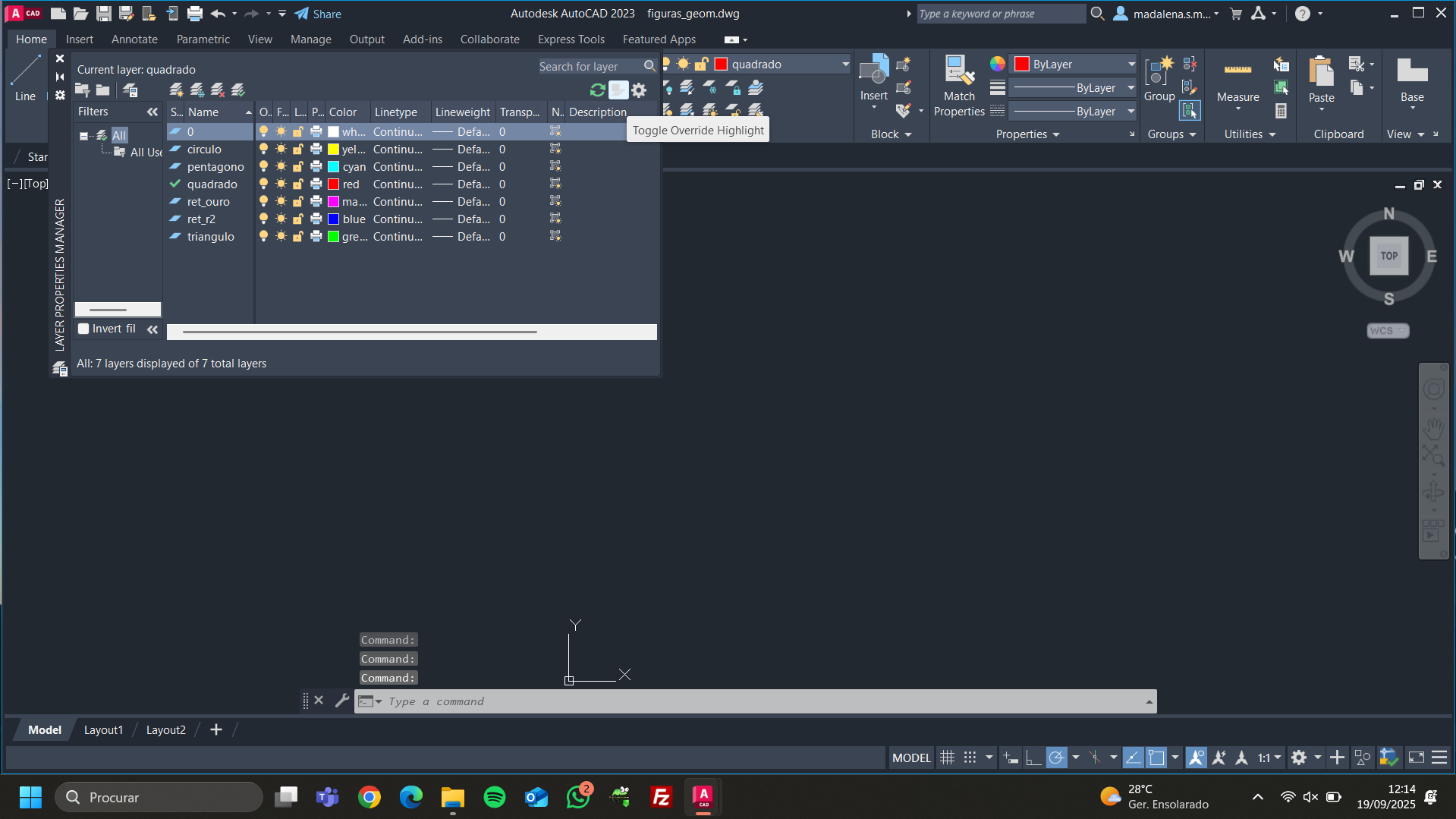
Task: Click the Delete Layer icon
Action: [x=218, y=90]
